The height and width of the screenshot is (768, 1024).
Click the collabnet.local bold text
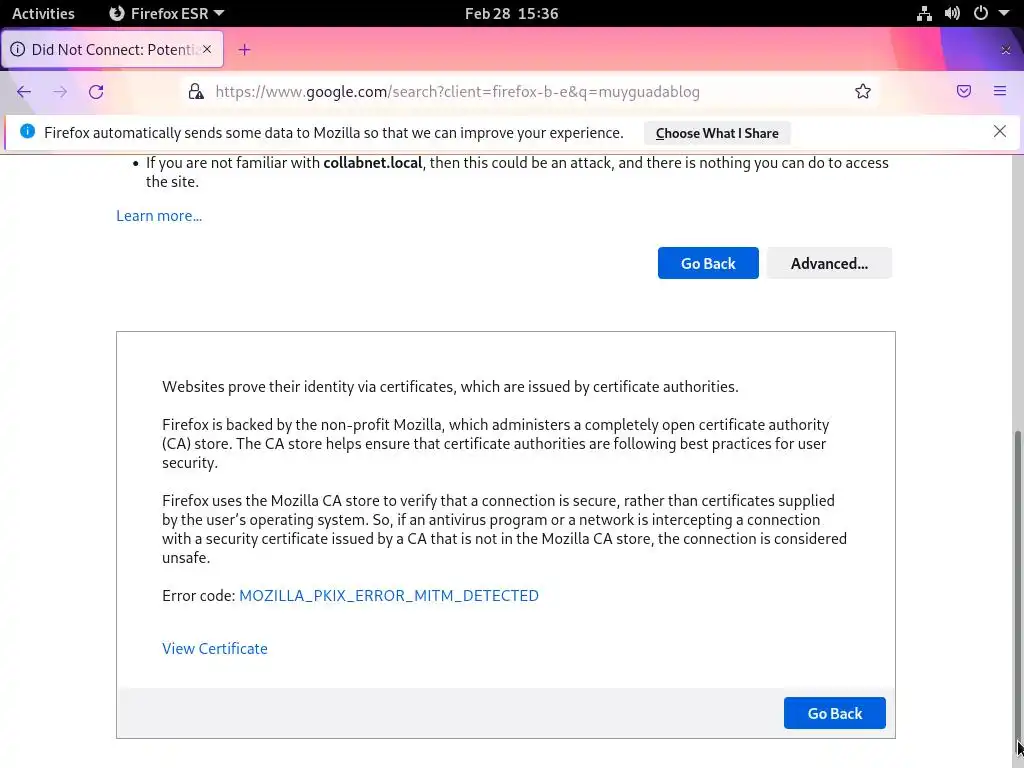[372, 163]
